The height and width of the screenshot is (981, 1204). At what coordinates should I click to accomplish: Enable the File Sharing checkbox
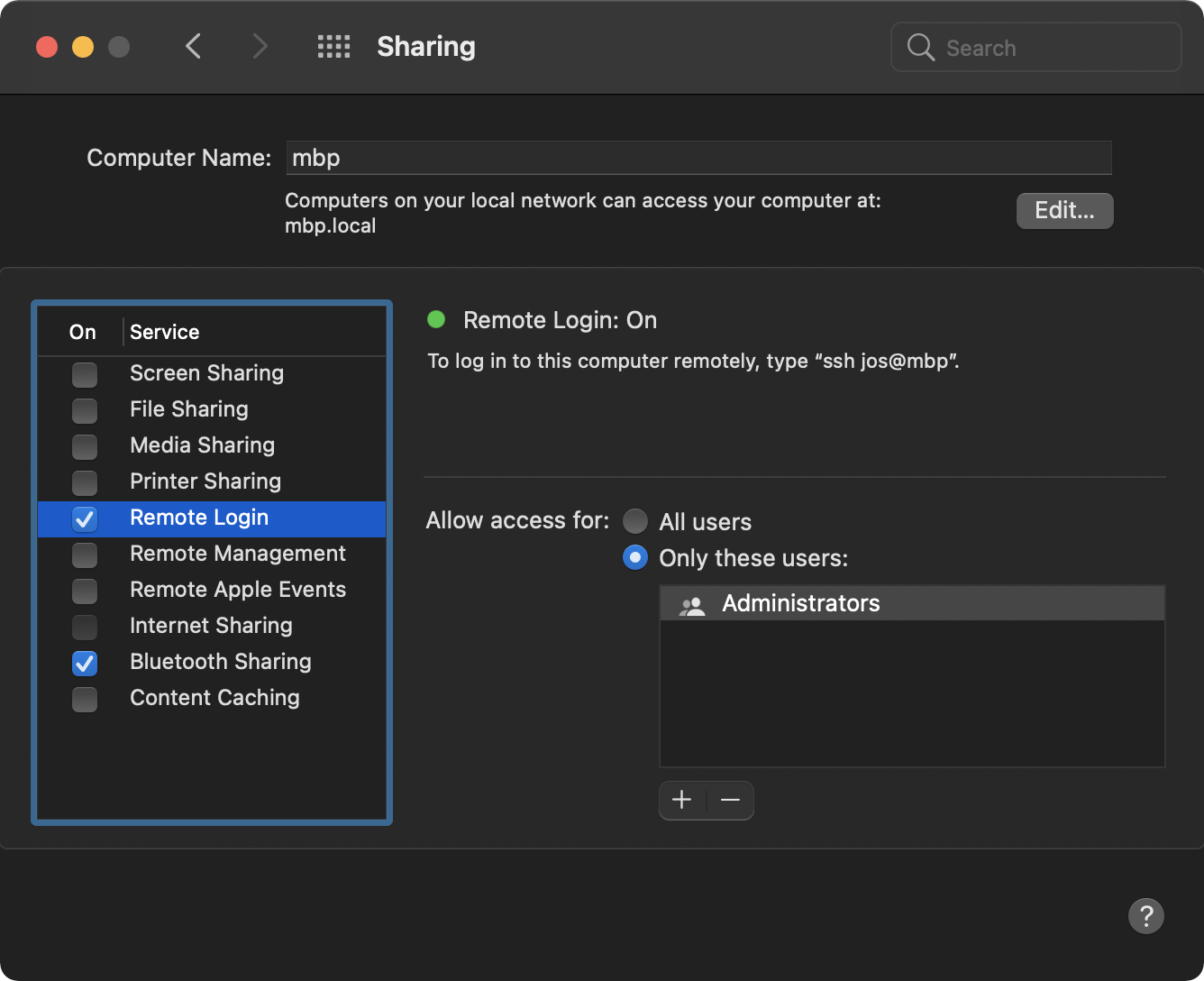(x=85, y=410)
